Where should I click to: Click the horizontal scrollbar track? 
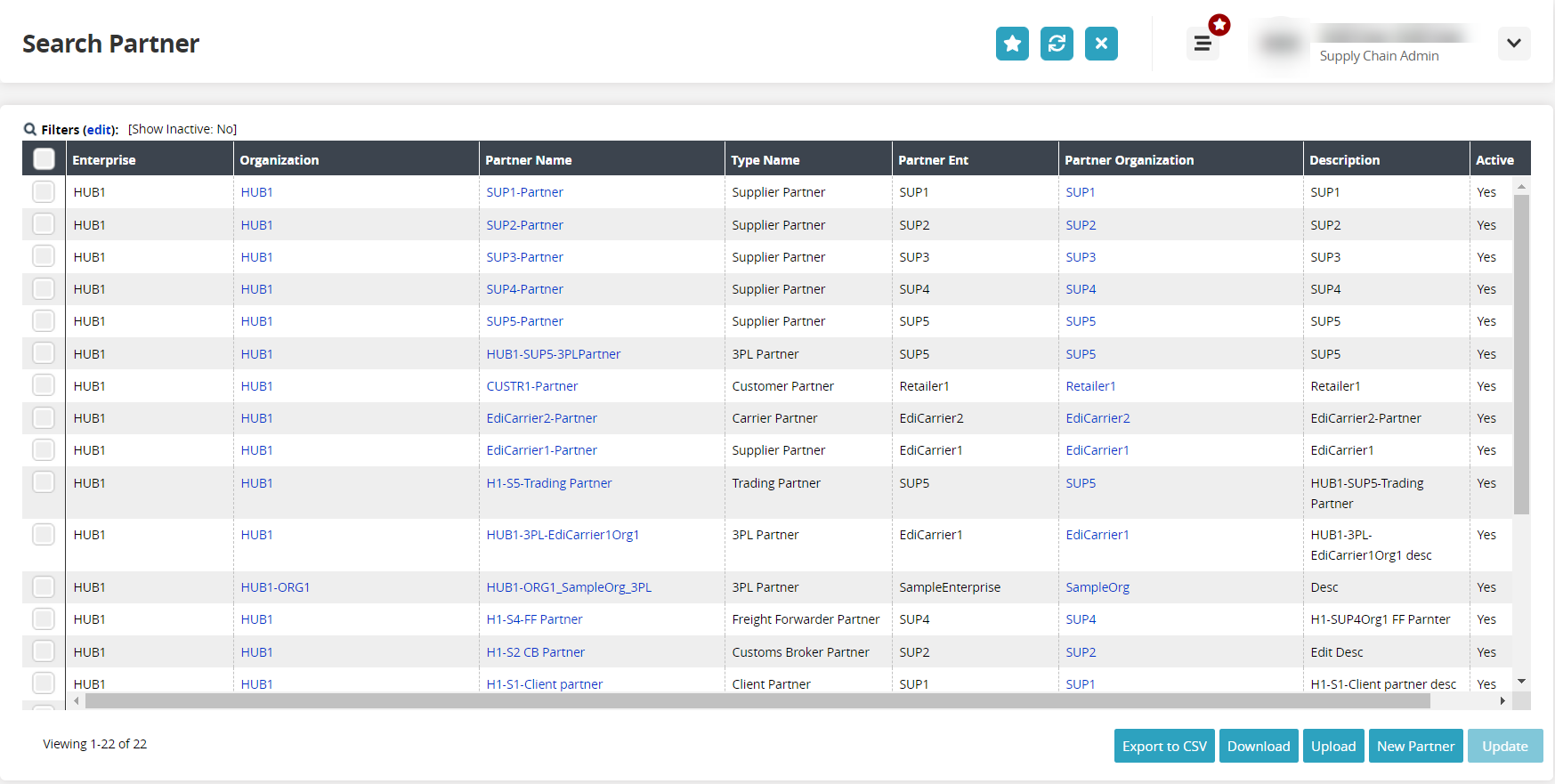tap(757, 701)
